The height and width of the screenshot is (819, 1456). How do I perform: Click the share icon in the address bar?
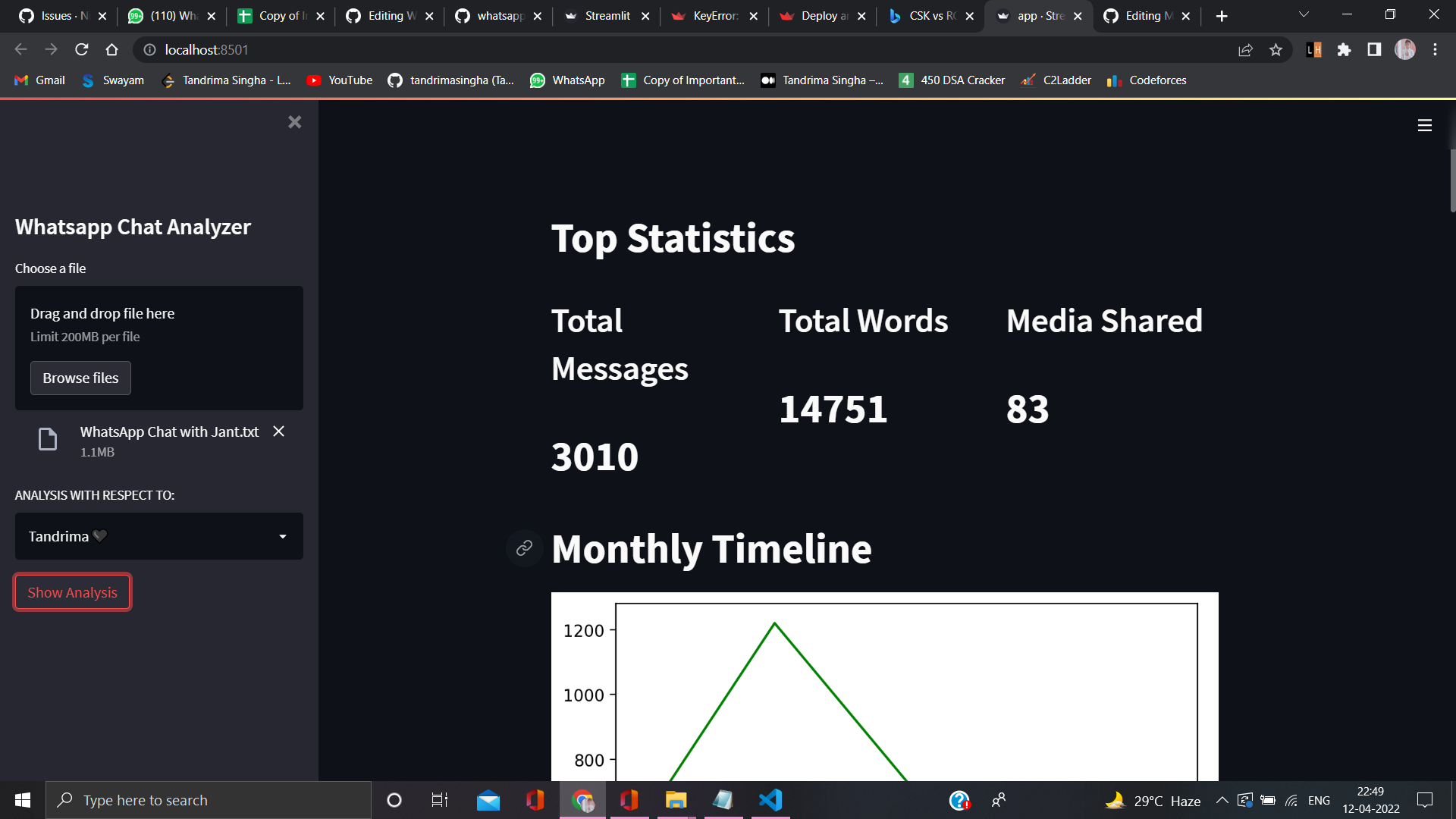(1246, 49)
